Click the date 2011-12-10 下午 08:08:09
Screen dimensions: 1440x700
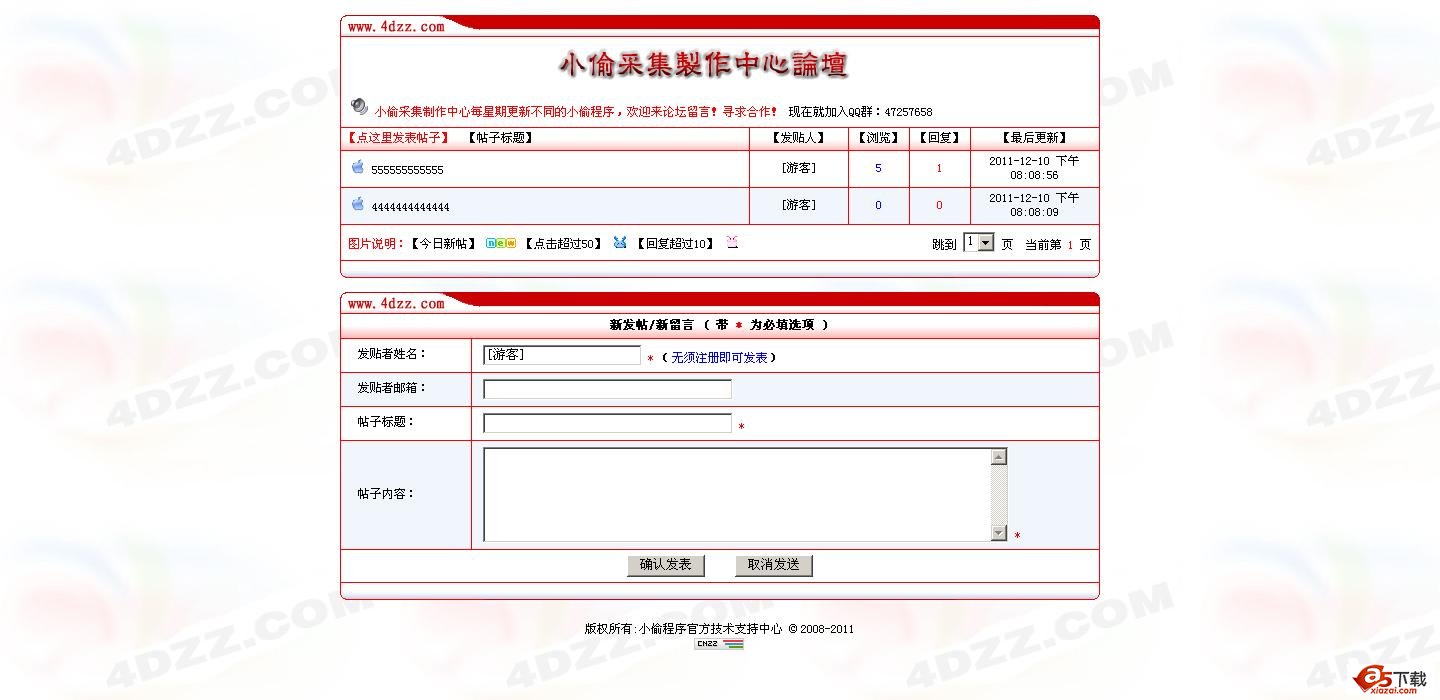pos(1034,205)
